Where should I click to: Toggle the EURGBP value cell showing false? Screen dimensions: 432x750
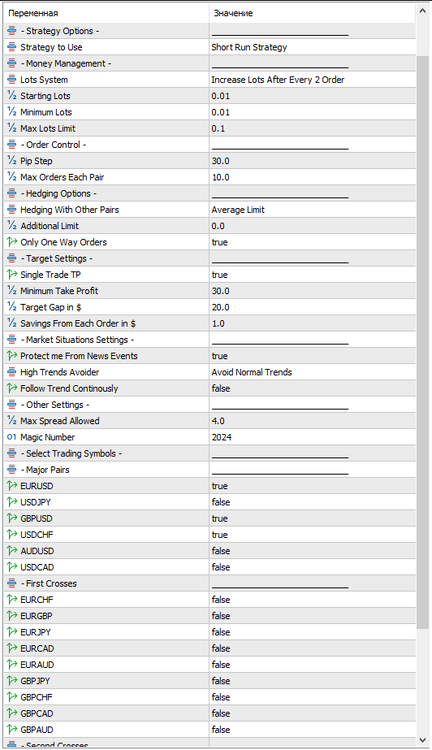pyautogui.click(x=312, y=617)
